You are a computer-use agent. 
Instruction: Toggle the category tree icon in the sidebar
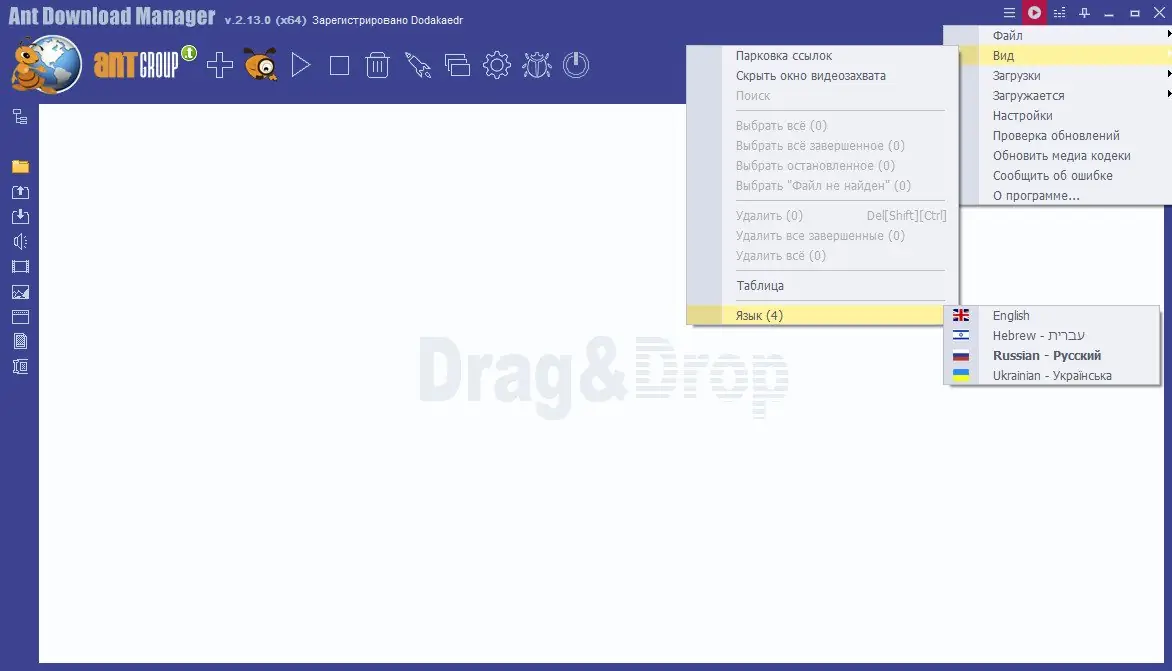20,117
